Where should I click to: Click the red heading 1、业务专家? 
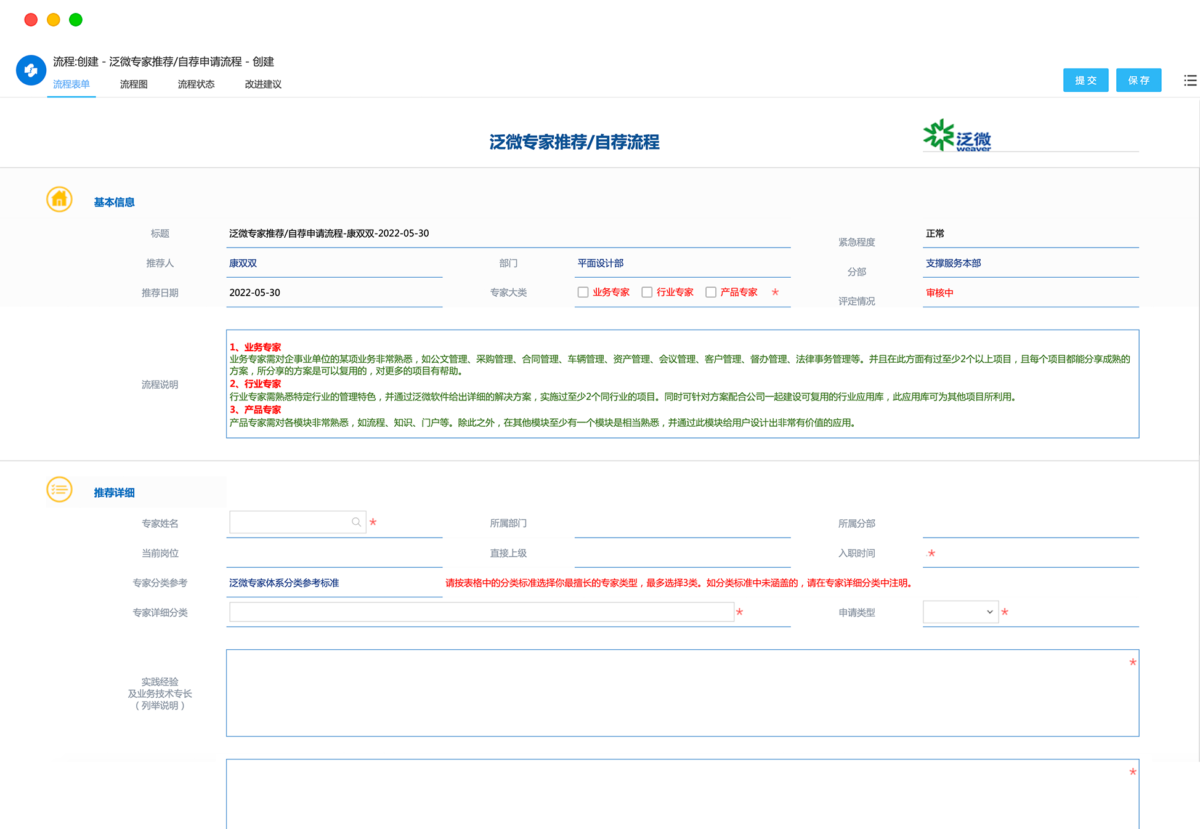click(255, 347)
